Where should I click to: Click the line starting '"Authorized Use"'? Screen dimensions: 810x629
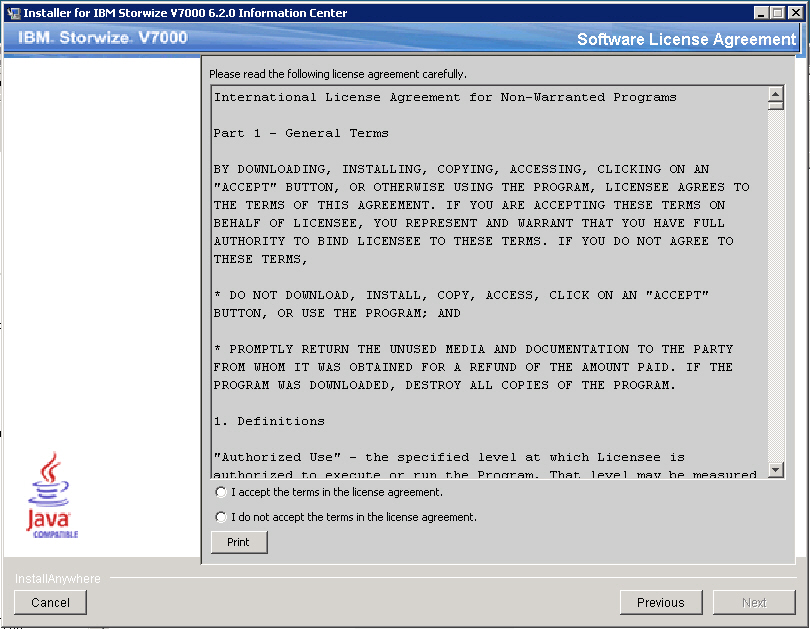[449, 458]
